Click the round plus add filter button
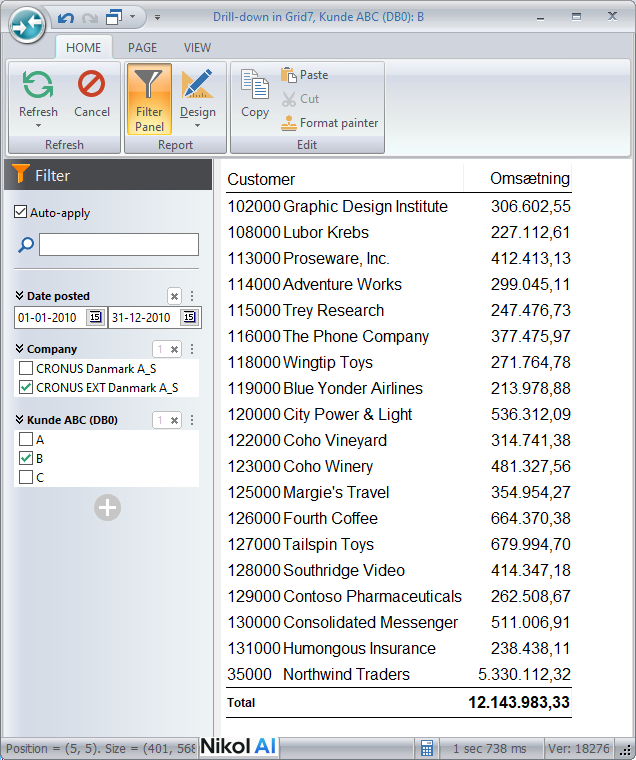 coord(108,508)
